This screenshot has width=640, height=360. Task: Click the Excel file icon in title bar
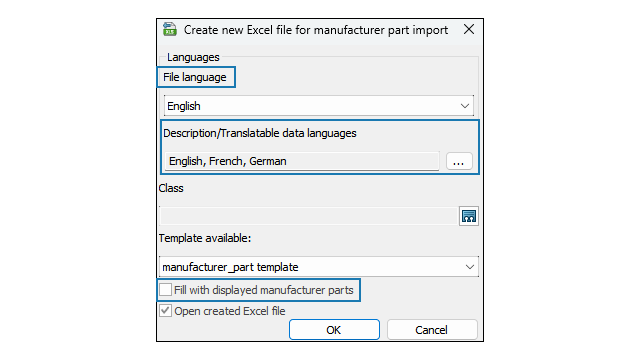(170, 30)
